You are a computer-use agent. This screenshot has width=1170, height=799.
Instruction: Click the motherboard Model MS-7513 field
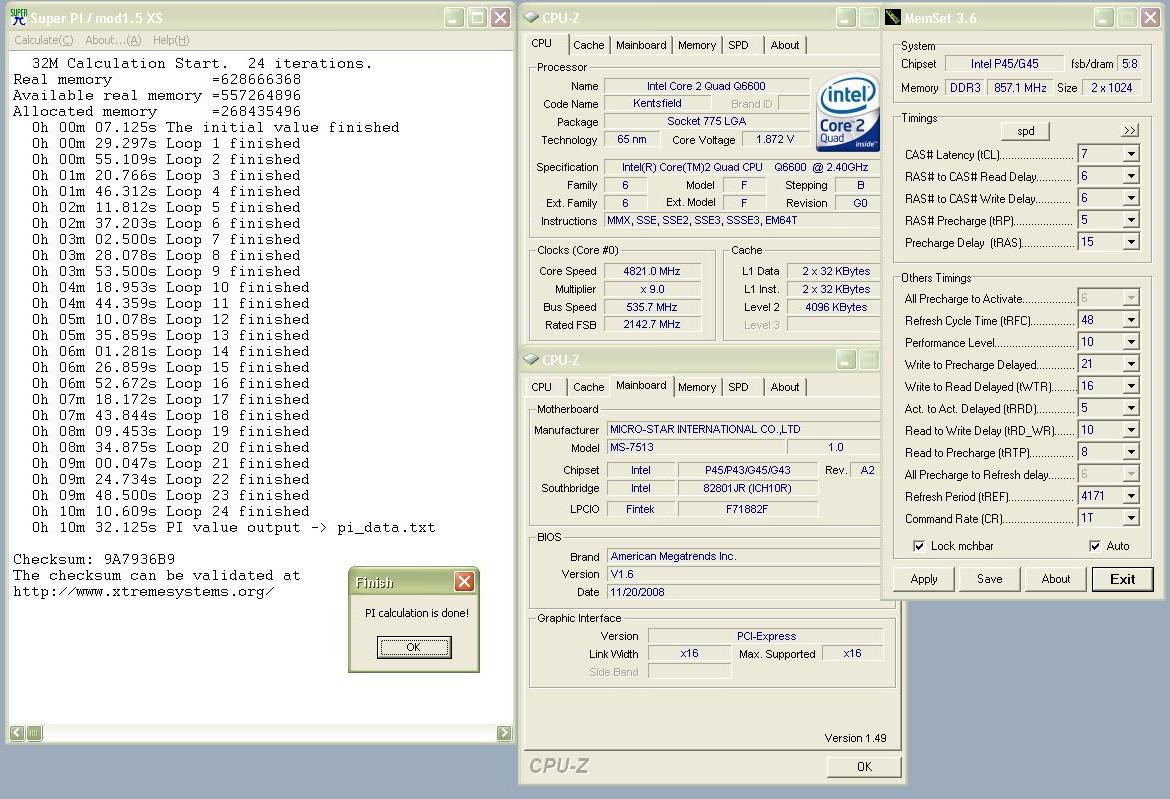tap(695, 447)
